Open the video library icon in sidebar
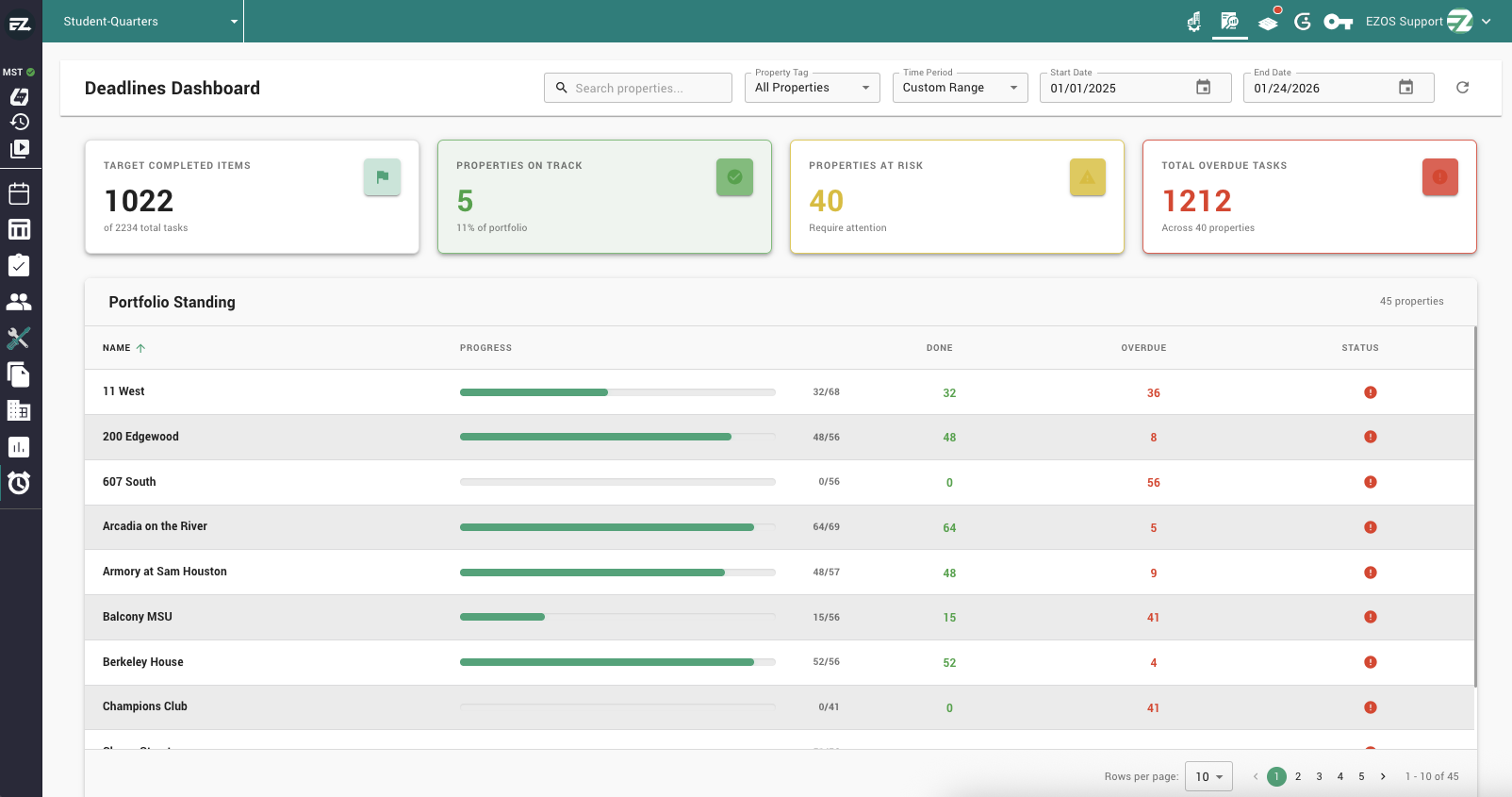 [x=19, y=148]
